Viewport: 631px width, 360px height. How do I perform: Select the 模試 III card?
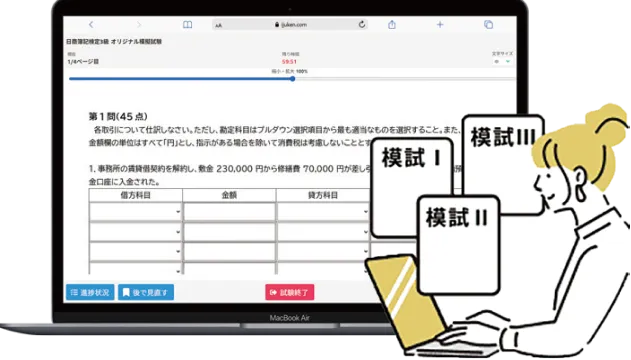(x=503, y=165)
